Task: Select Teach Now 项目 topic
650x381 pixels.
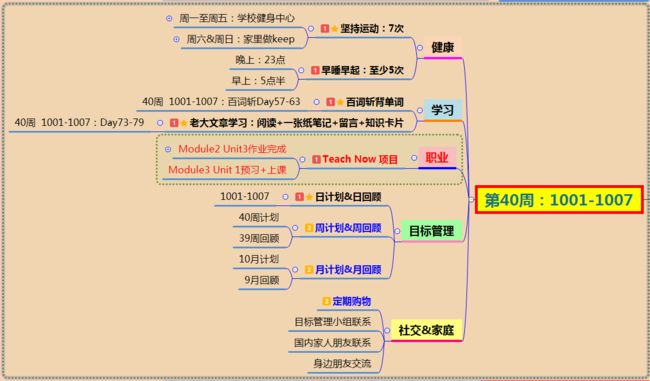Action: click(x=360, y=159)
